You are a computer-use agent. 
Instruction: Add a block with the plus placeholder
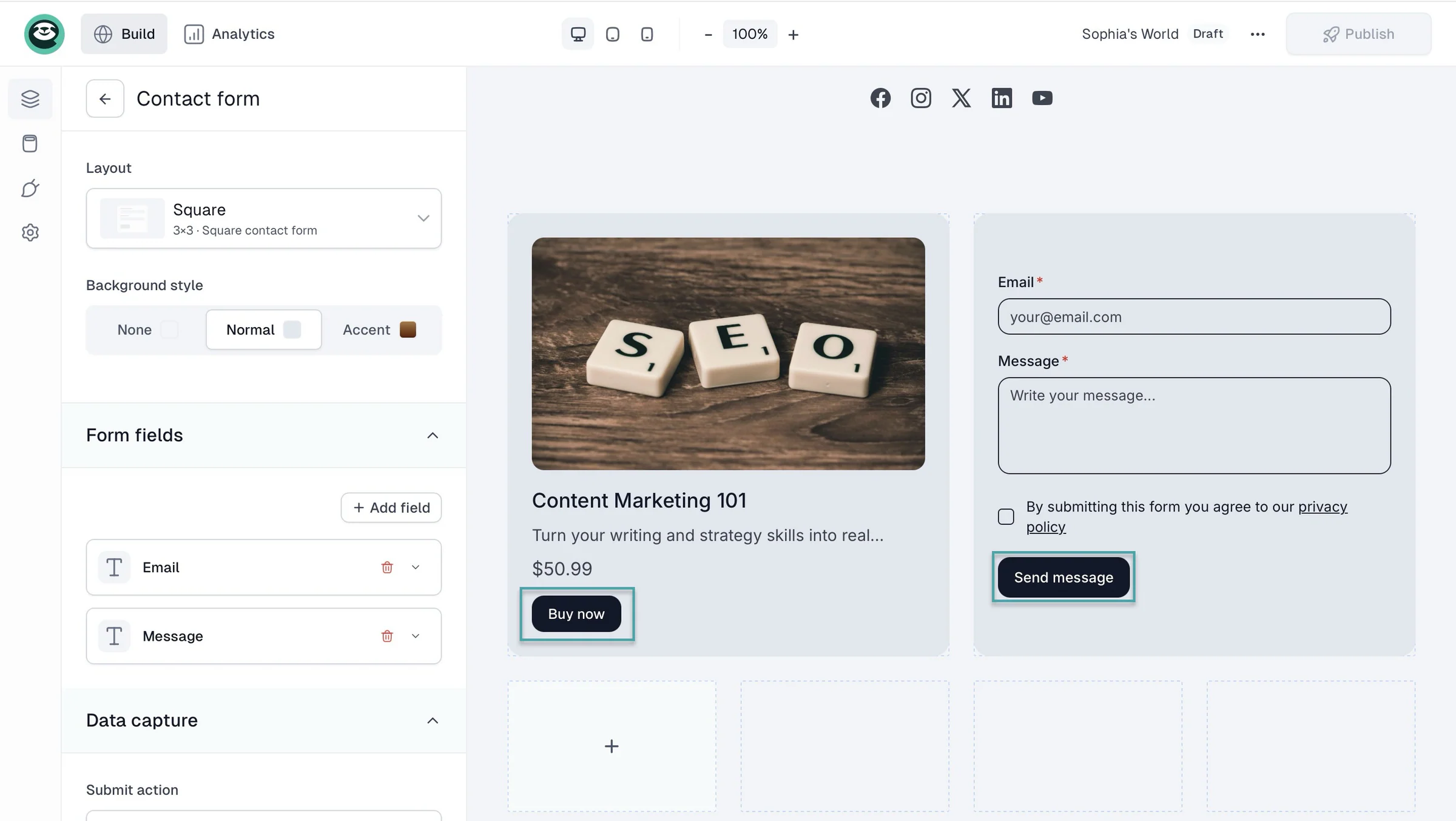(612, 746)
